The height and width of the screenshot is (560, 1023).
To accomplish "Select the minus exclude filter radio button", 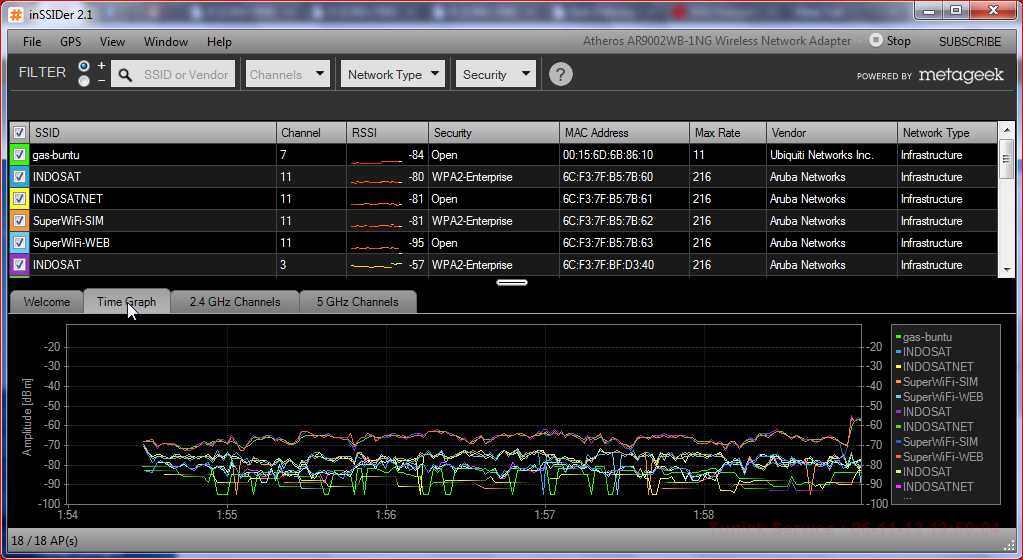I will click(84, 81).
